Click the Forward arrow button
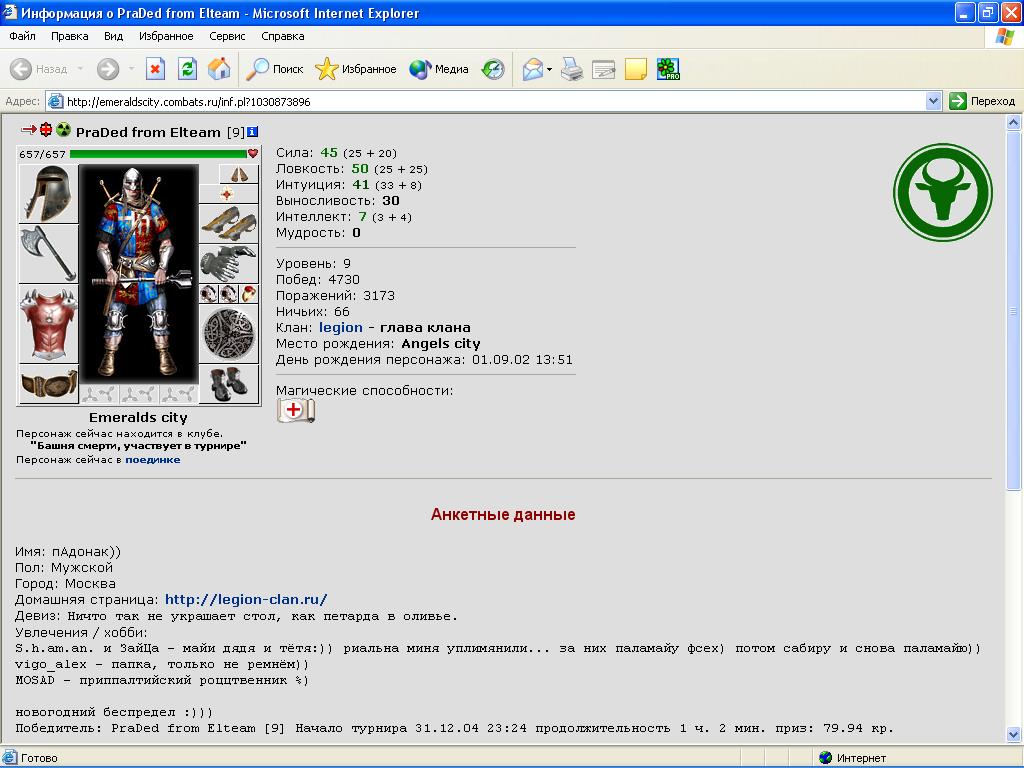Image resolution: width=1024 pixels, height=768 pixels. coord(108,69)
